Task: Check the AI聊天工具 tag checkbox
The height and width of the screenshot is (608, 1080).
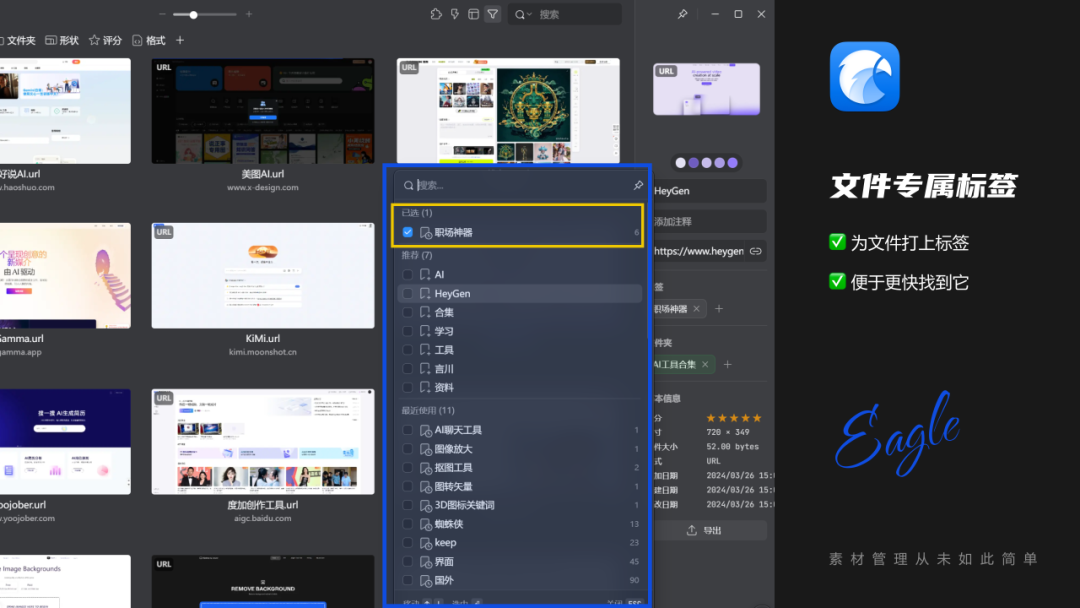Action: tap(408, 430)
